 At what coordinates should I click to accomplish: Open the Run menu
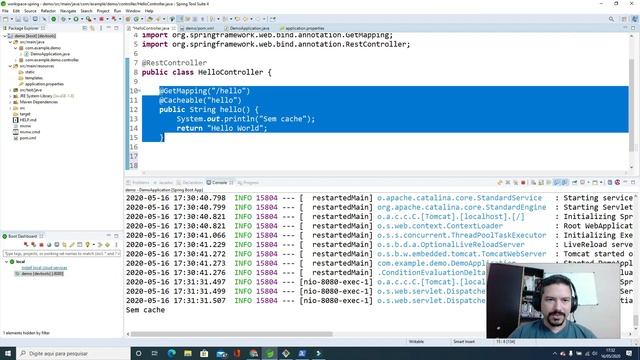118,11
